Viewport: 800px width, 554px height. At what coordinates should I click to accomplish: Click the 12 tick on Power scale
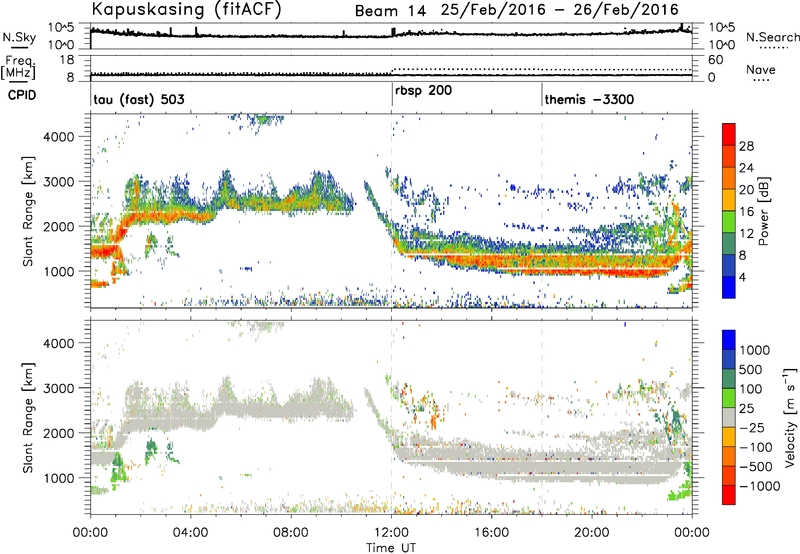pyautogui.click(x=746, y=234)
